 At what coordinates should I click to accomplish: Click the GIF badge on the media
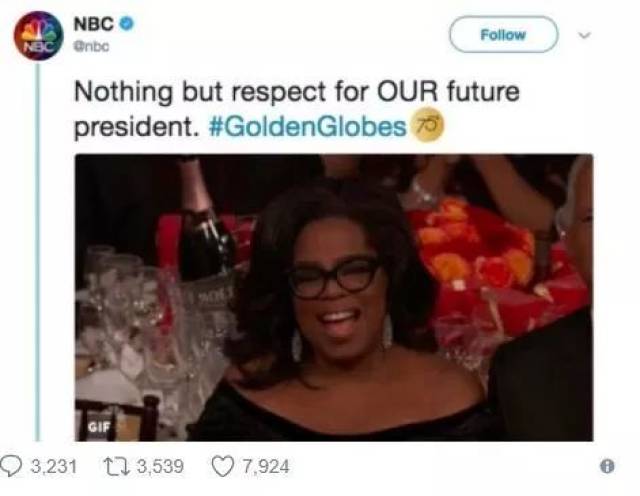tap(99, 427)
